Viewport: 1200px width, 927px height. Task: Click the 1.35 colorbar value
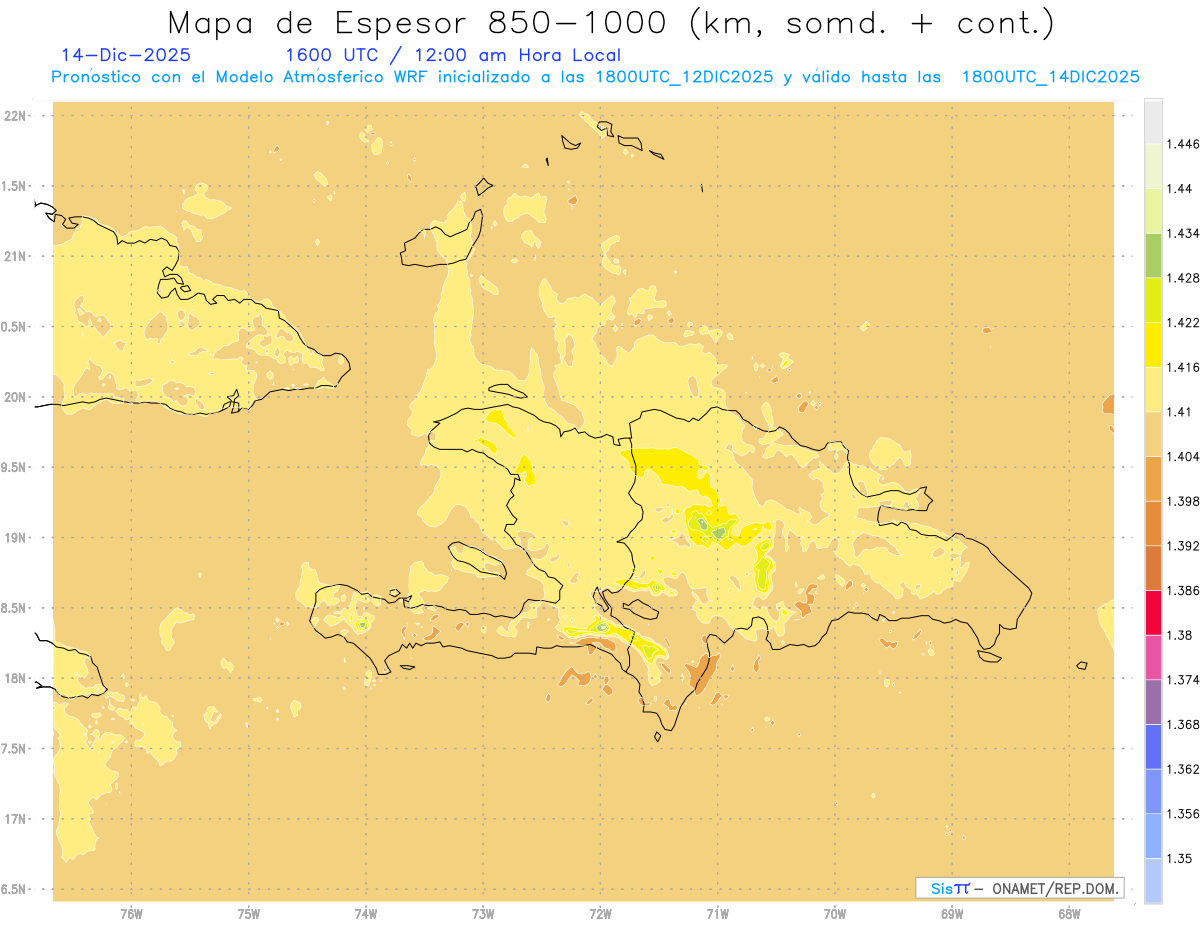pos(1182,858)
